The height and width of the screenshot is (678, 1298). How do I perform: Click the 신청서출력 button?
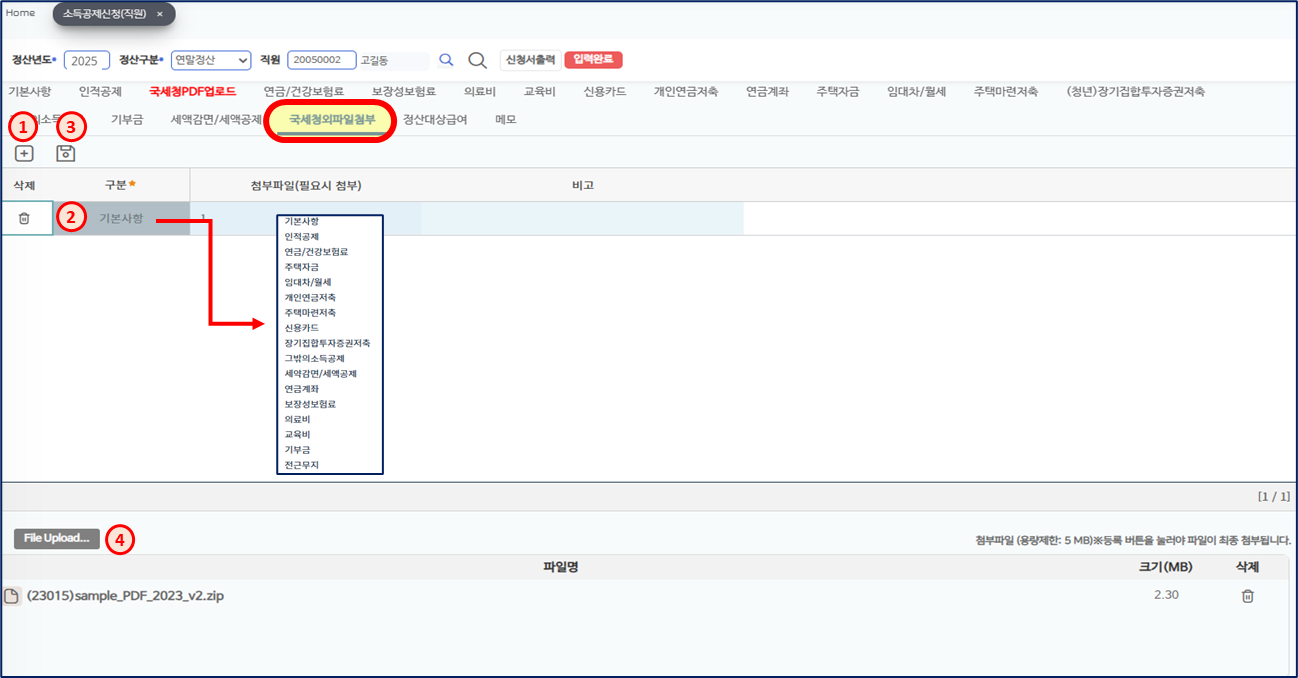[530, 60]
